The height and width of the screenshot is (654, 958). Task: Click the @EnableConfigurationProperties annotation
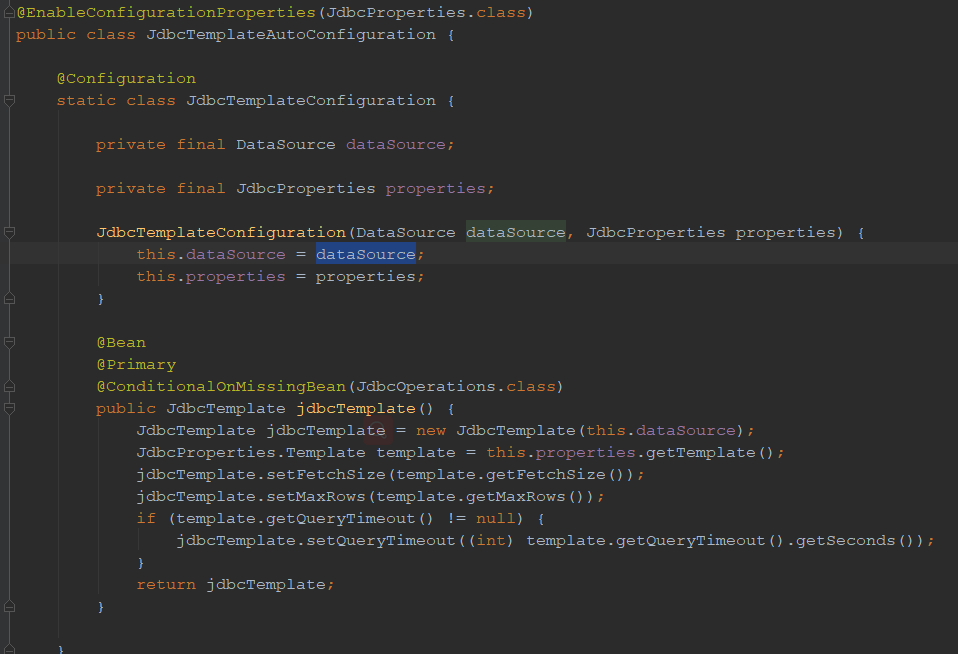pyautogui.click(x=165, y=12)
